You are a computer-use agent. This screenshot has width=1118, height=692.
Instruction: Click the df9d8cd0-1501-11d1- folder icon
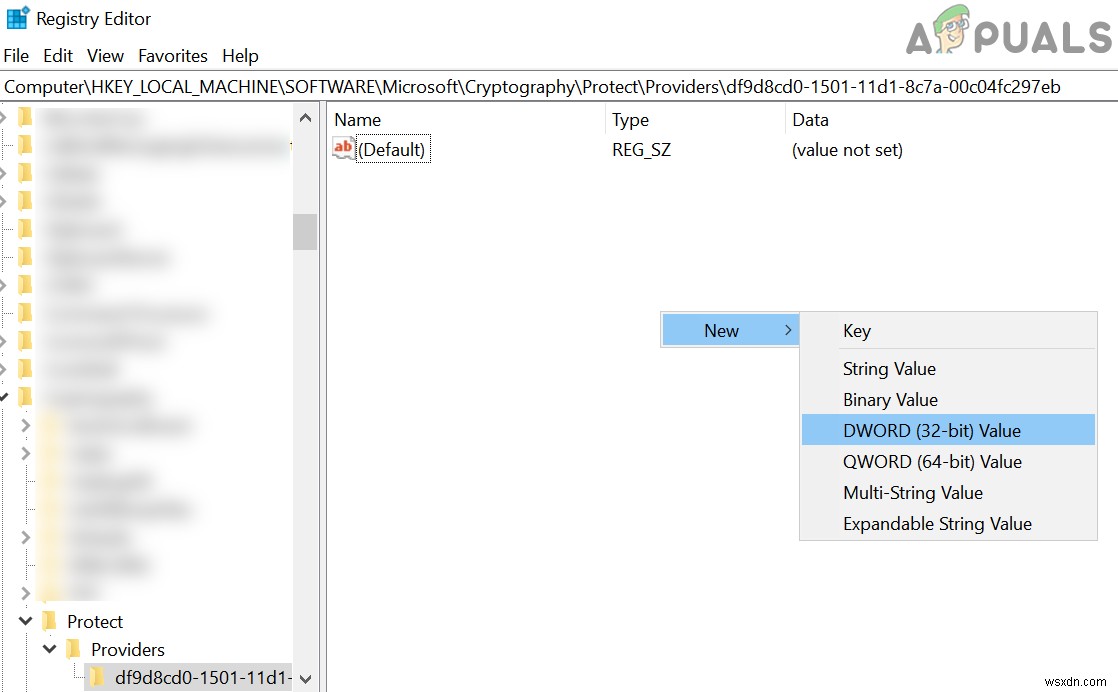(97, 676)
